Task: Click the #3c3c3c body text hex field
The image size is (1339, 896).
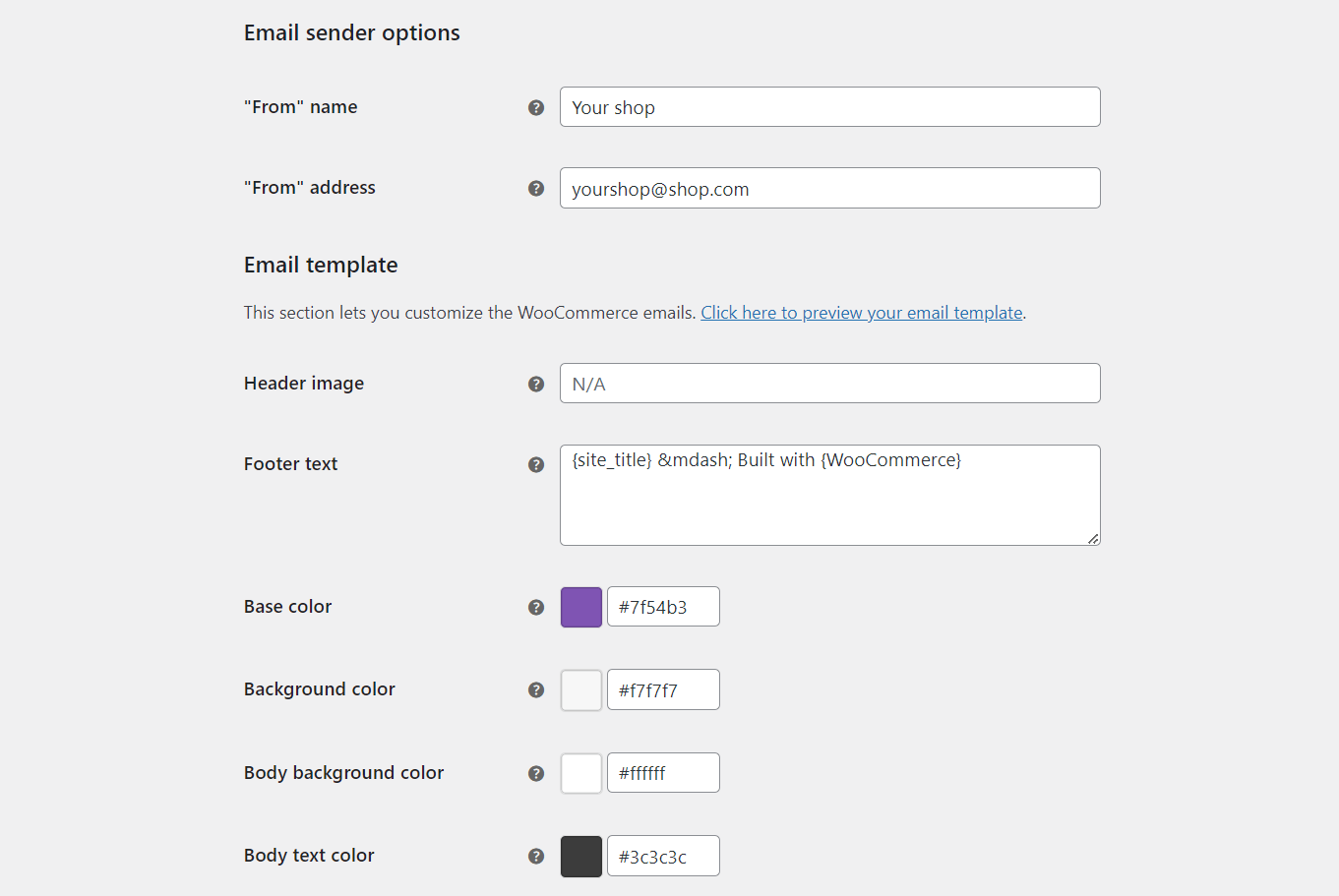Action: pos(663,856)
